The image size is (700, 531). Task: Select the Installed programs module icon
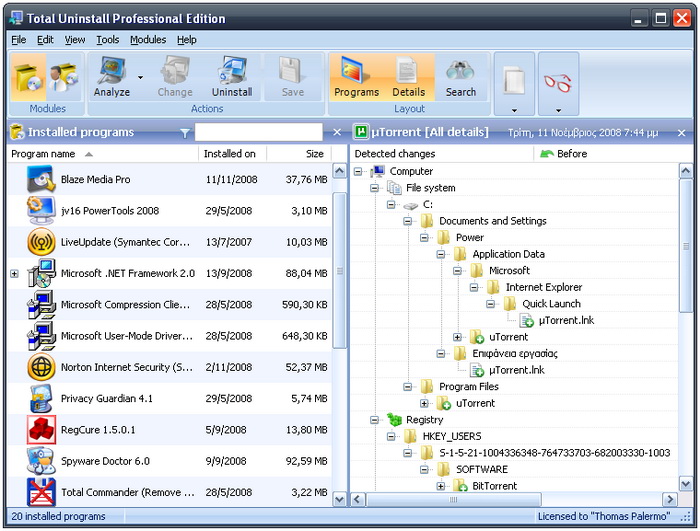coord(28,76)
